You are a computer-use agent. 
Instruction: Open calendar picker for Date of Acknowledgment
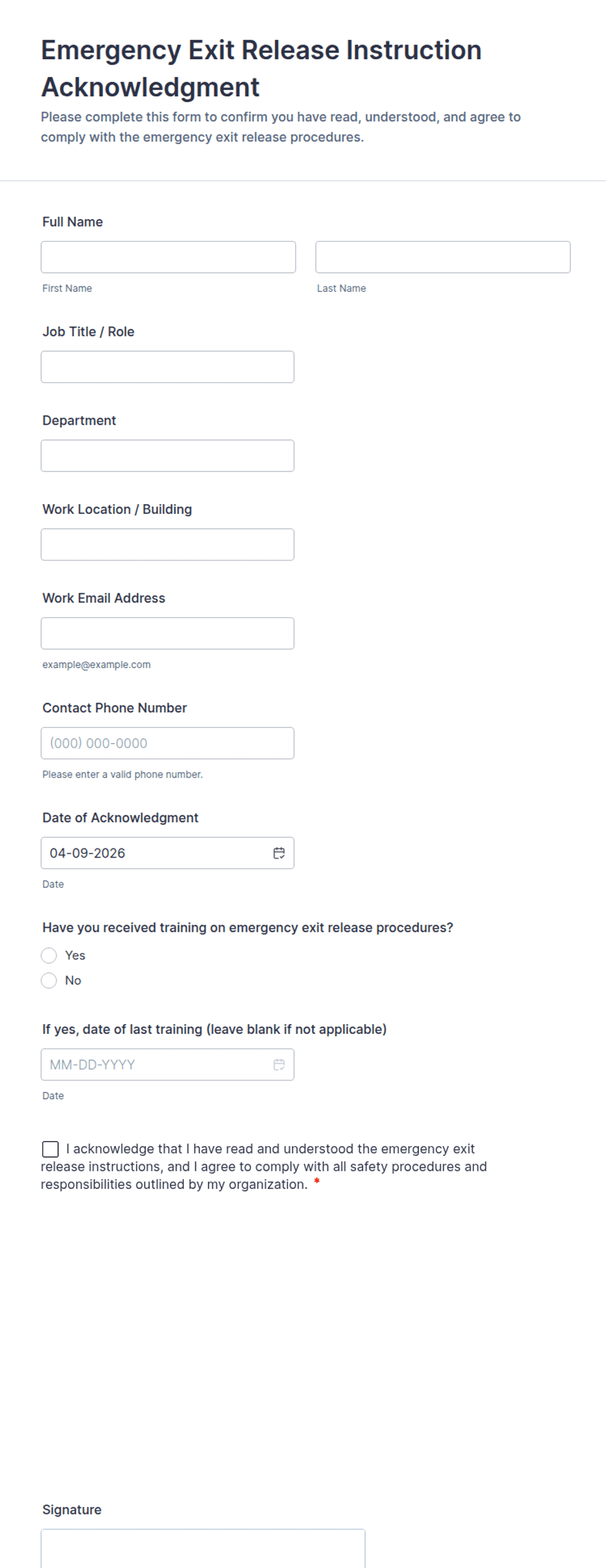[279, 853]
